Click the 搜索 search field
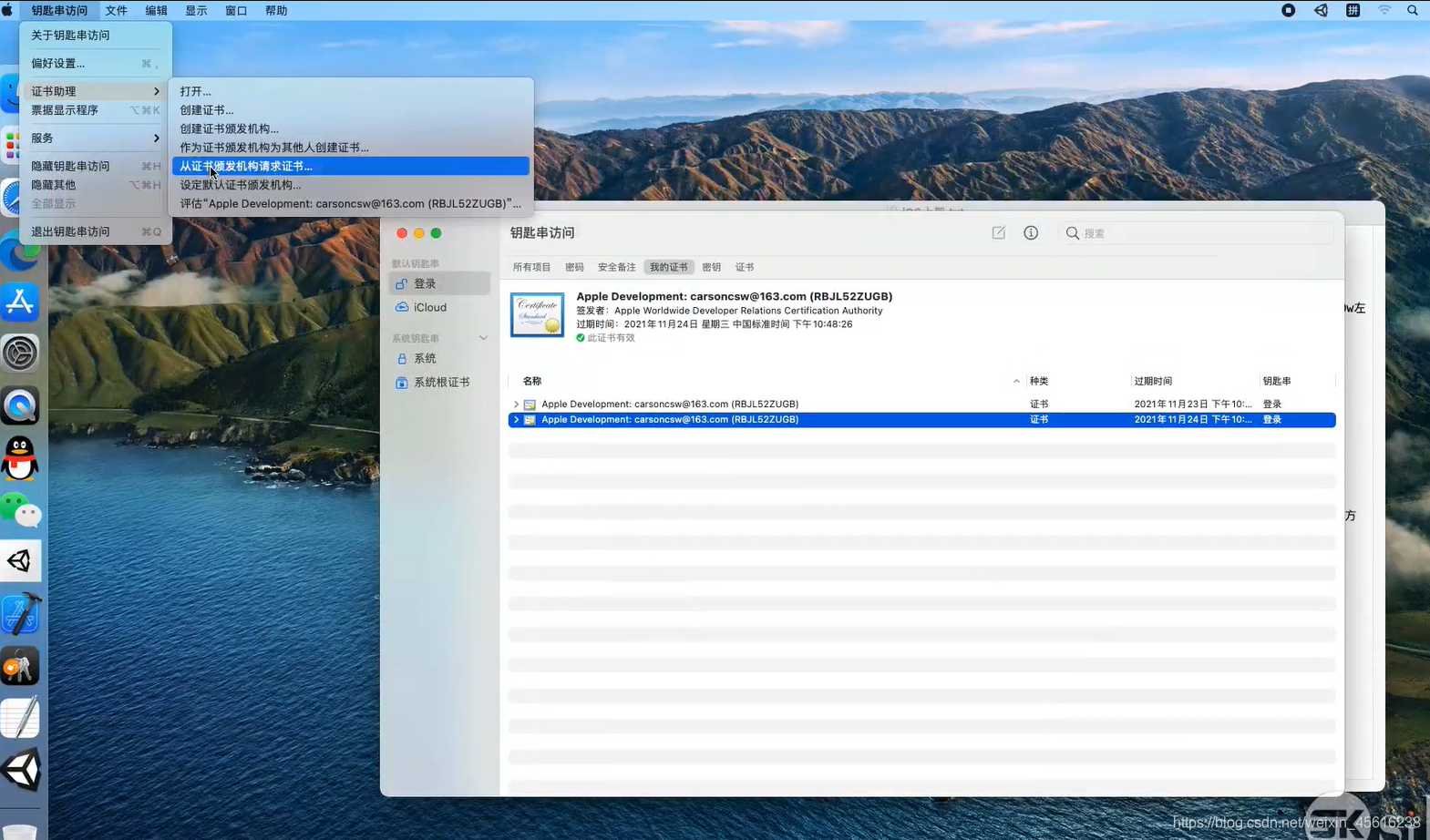The width and height of the screenshot is (1430, 840). coord(1196,233)
